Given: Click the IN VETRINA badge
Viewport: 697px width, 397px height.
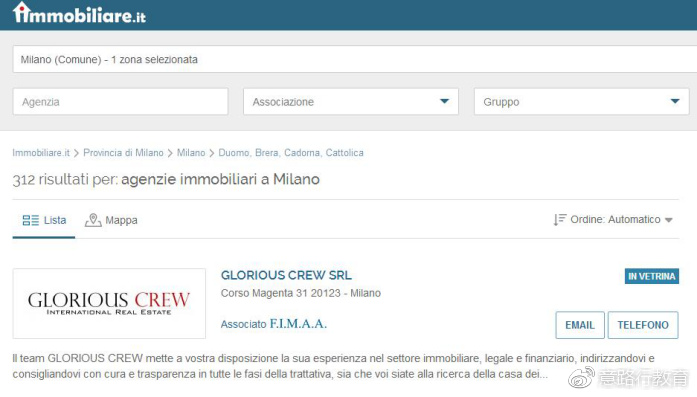Looking at the screenshot, I should tap(652, 276).
